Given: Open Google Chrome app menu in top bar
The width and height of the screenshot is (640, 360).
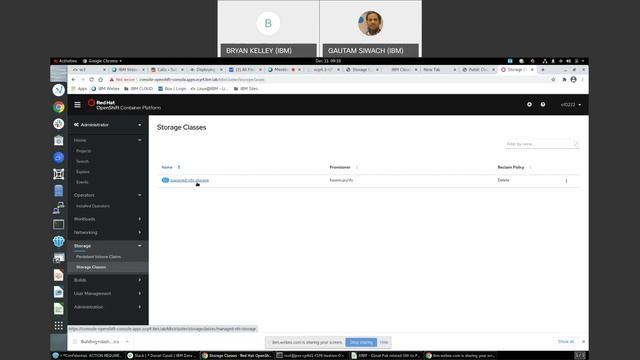Looking at the screenshot, I should tap(102, 61).
